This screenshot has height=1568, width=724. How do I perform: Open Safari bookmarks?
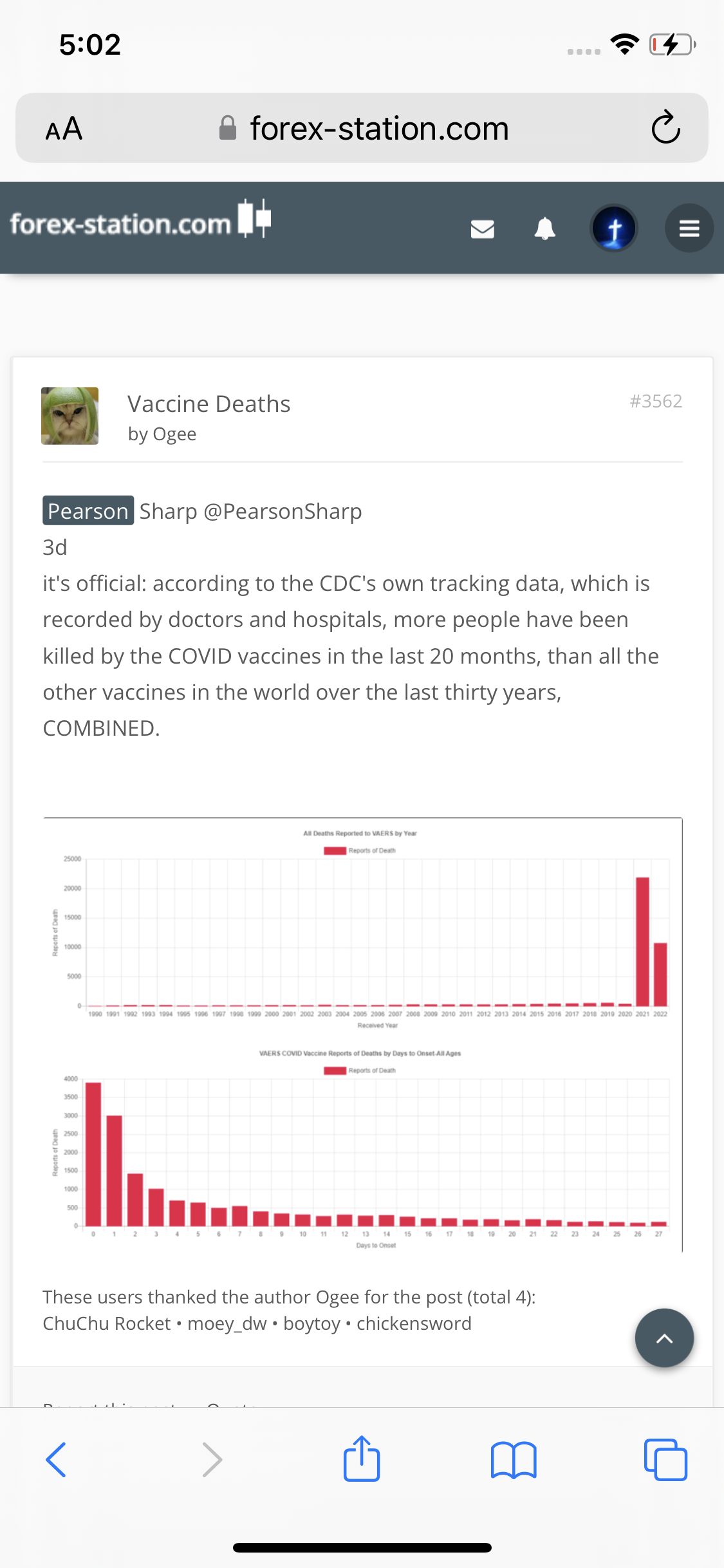[513, 1460]
